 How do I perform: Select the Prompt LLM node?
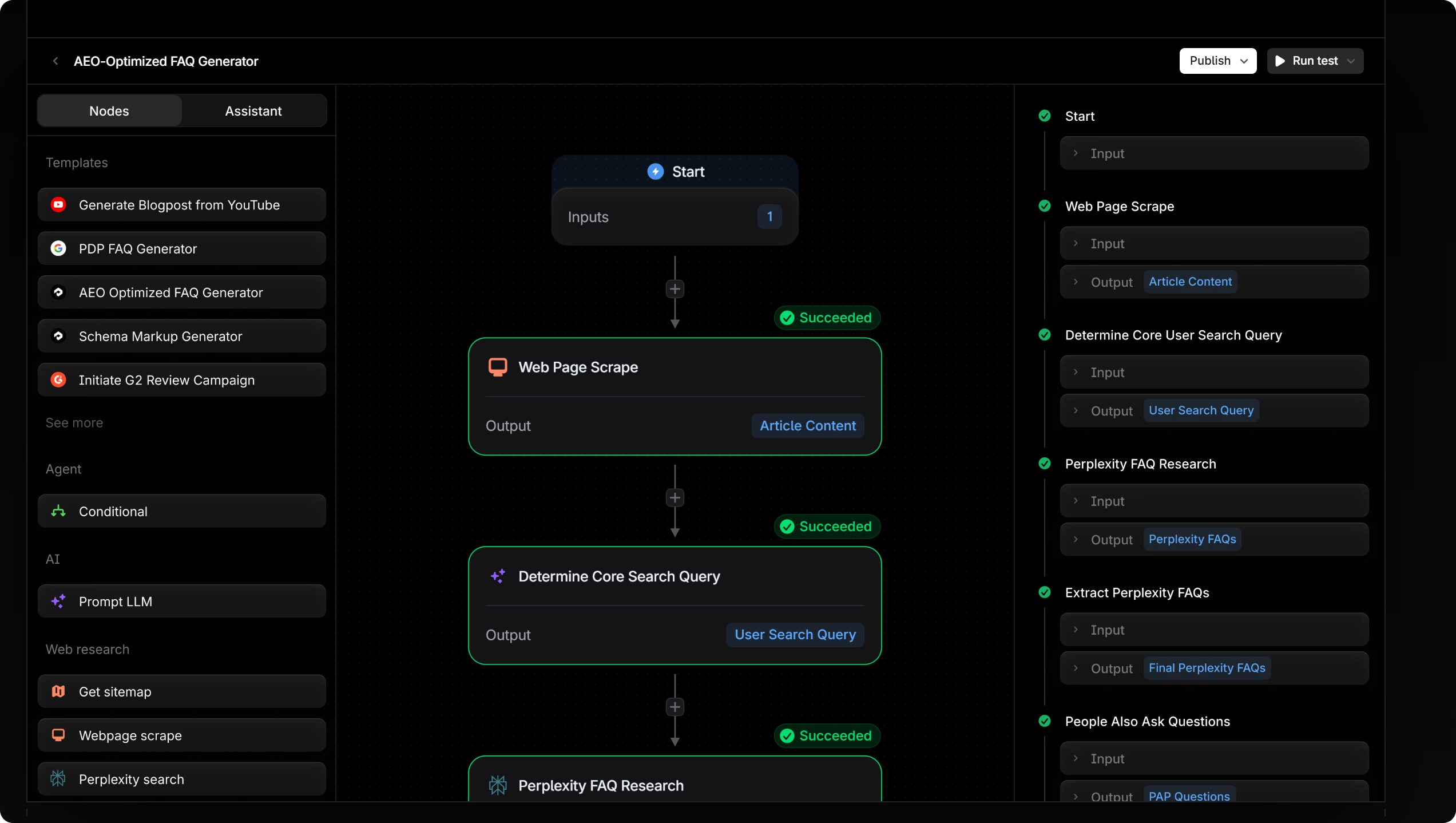coord(182,602)
